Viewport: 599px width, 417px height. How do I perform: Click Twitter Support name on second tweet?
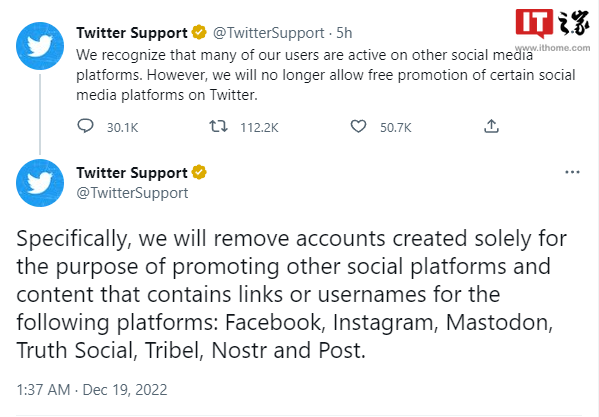click(132, 173)
